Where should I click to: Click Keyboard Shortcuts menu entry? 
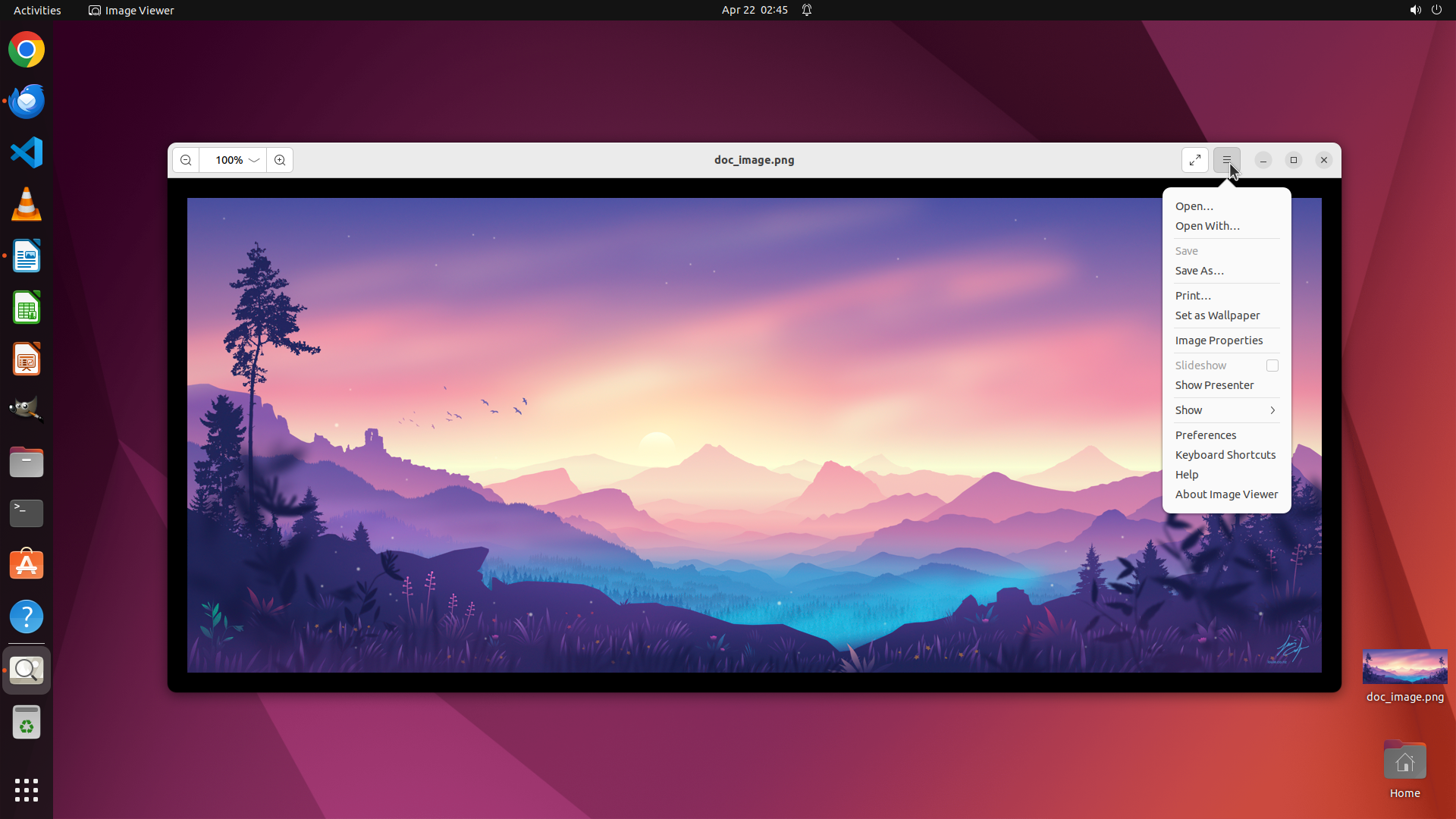point(1225,455)
